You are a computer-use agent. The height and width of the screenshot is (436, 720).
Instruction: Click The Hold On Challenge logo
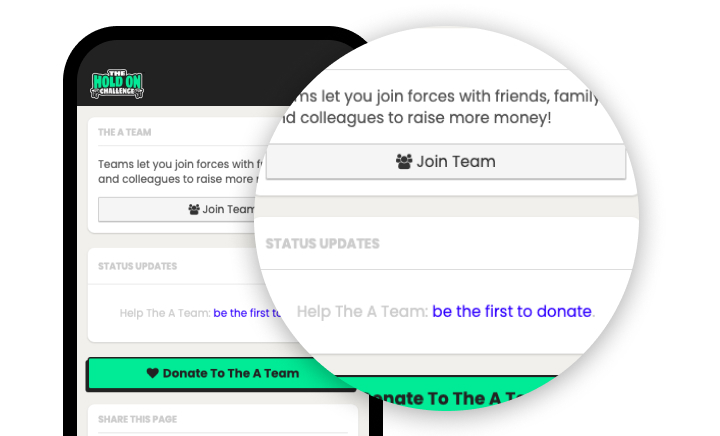pyautogui.click(x=117, y=84)
